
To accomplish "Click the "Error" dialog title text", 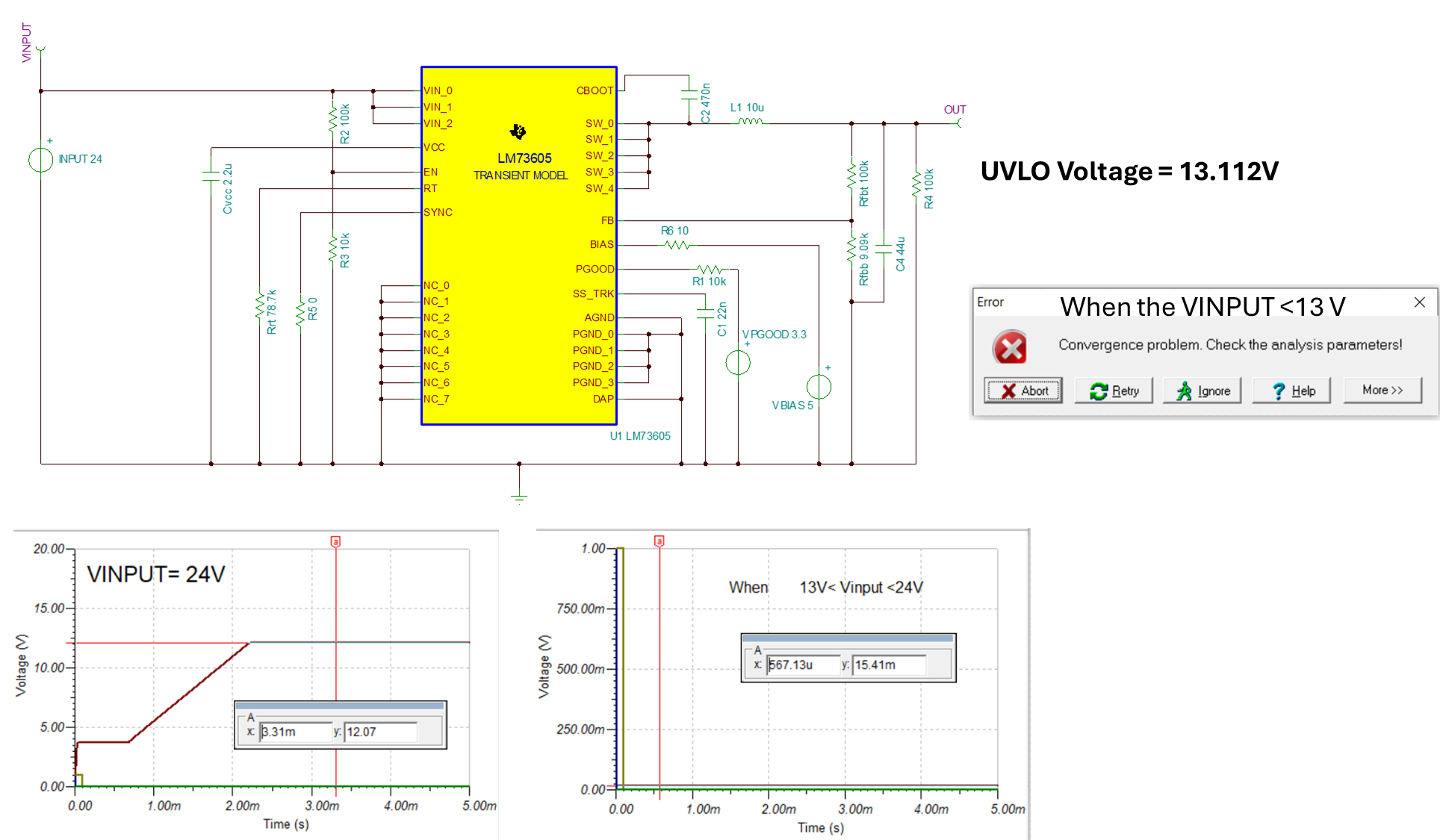I will [990, 302].
